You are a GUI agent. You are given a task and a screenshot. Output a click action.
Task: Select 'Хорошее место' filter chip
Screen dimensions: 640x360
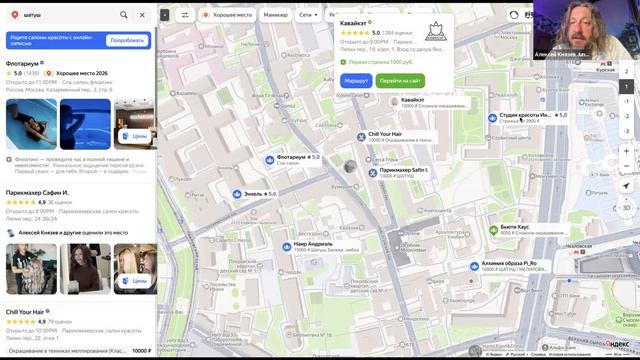coord(227,15)
